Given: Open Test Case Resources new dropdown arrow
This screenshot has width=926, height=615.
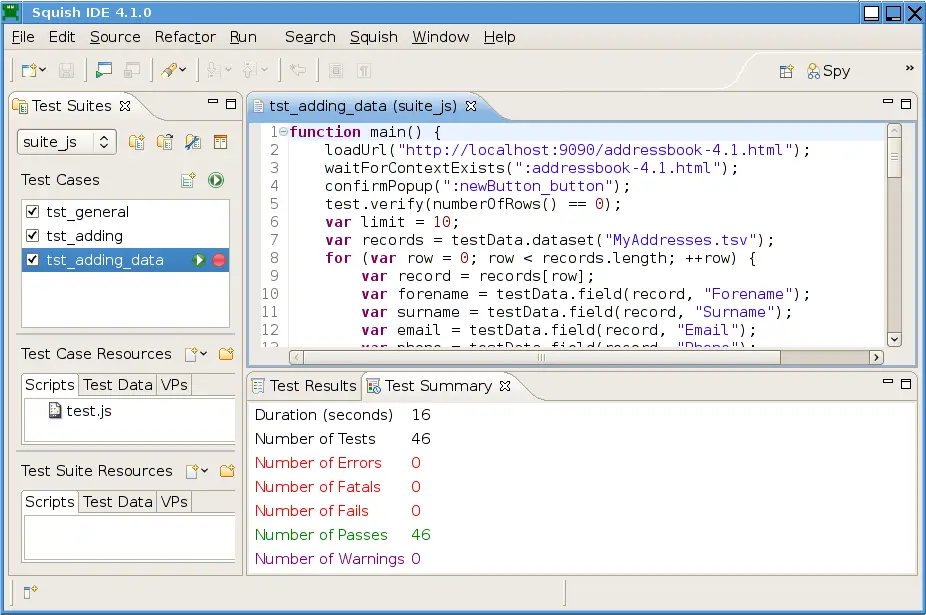Looking at the screenshot, I should click(204, 353).
